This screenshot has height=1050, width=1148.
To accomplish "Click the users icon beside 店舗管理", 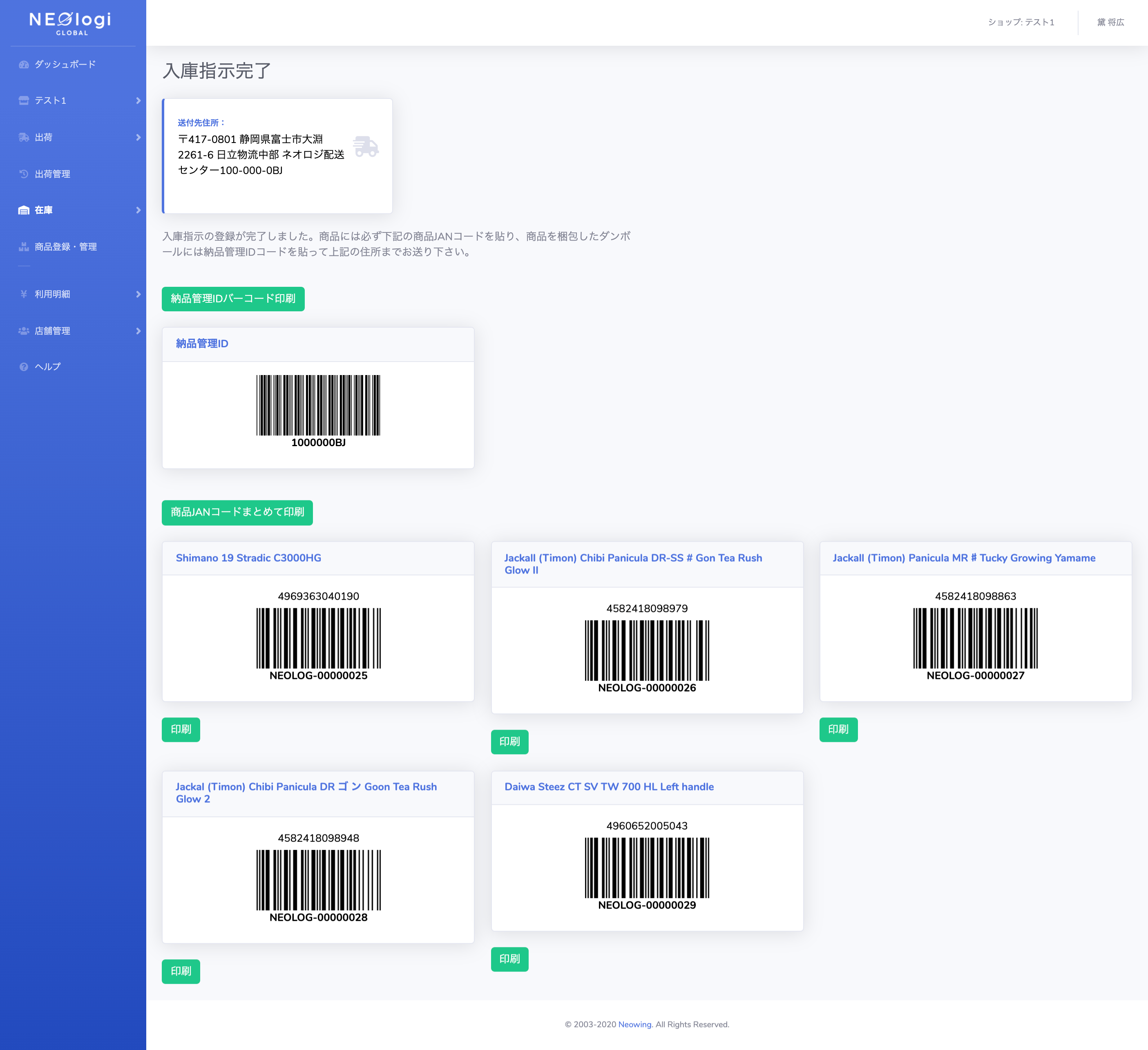I will [23, 331].
